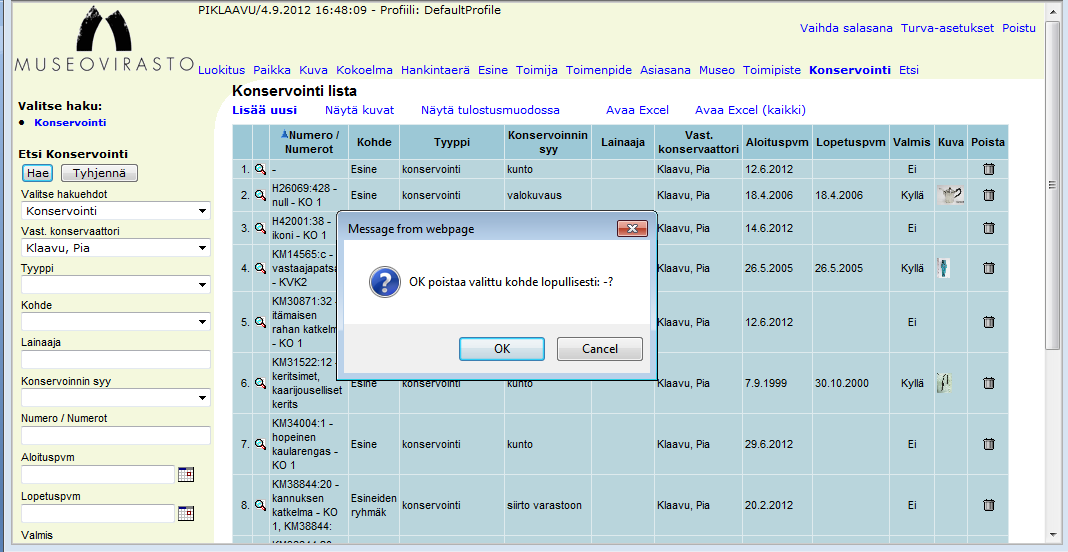
Task: Click the Hae search button
Action: [38, 173]
